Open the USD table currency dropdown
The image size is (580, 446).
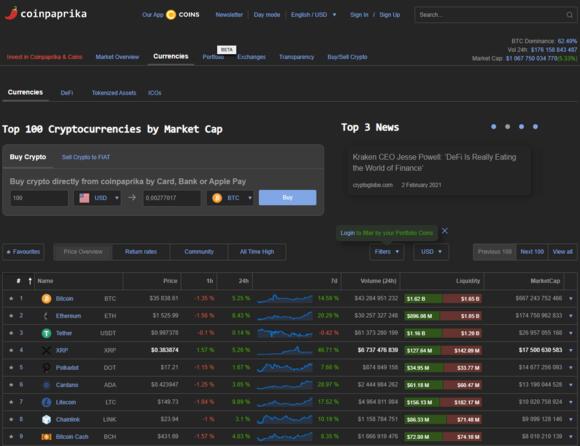(431, 252)
